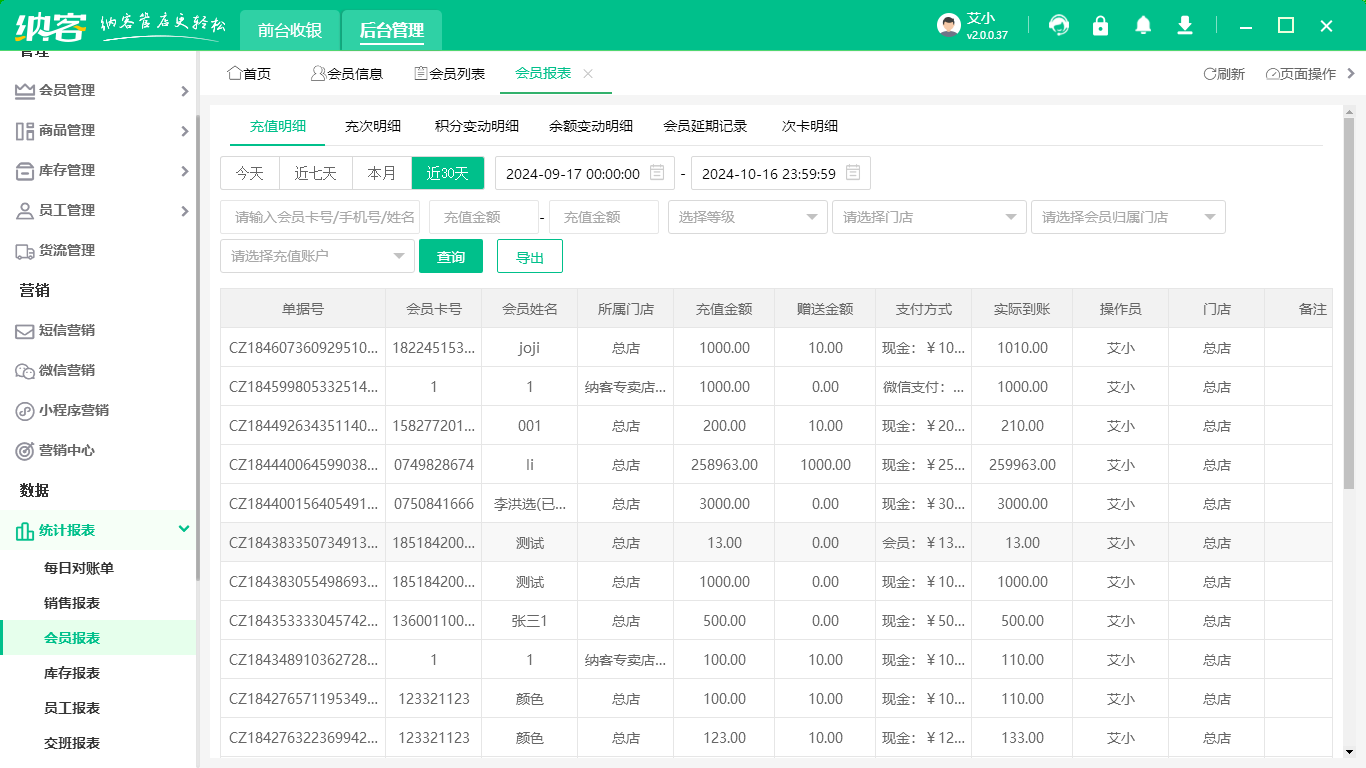Click the 导出 export button

coord(530,257)
